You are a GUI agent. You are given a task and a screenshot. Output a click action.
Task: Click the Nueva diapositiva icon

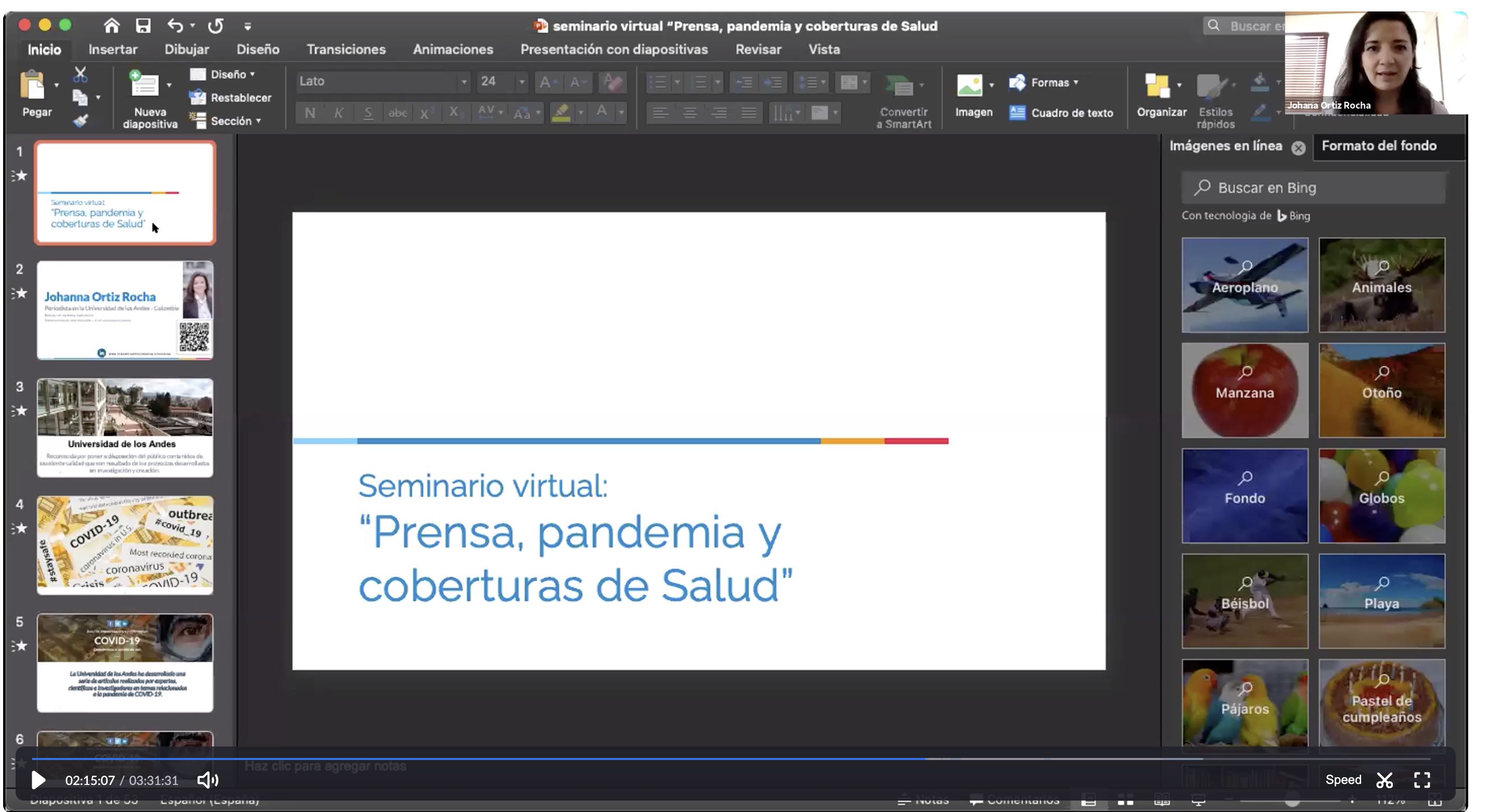click(143, 84)
